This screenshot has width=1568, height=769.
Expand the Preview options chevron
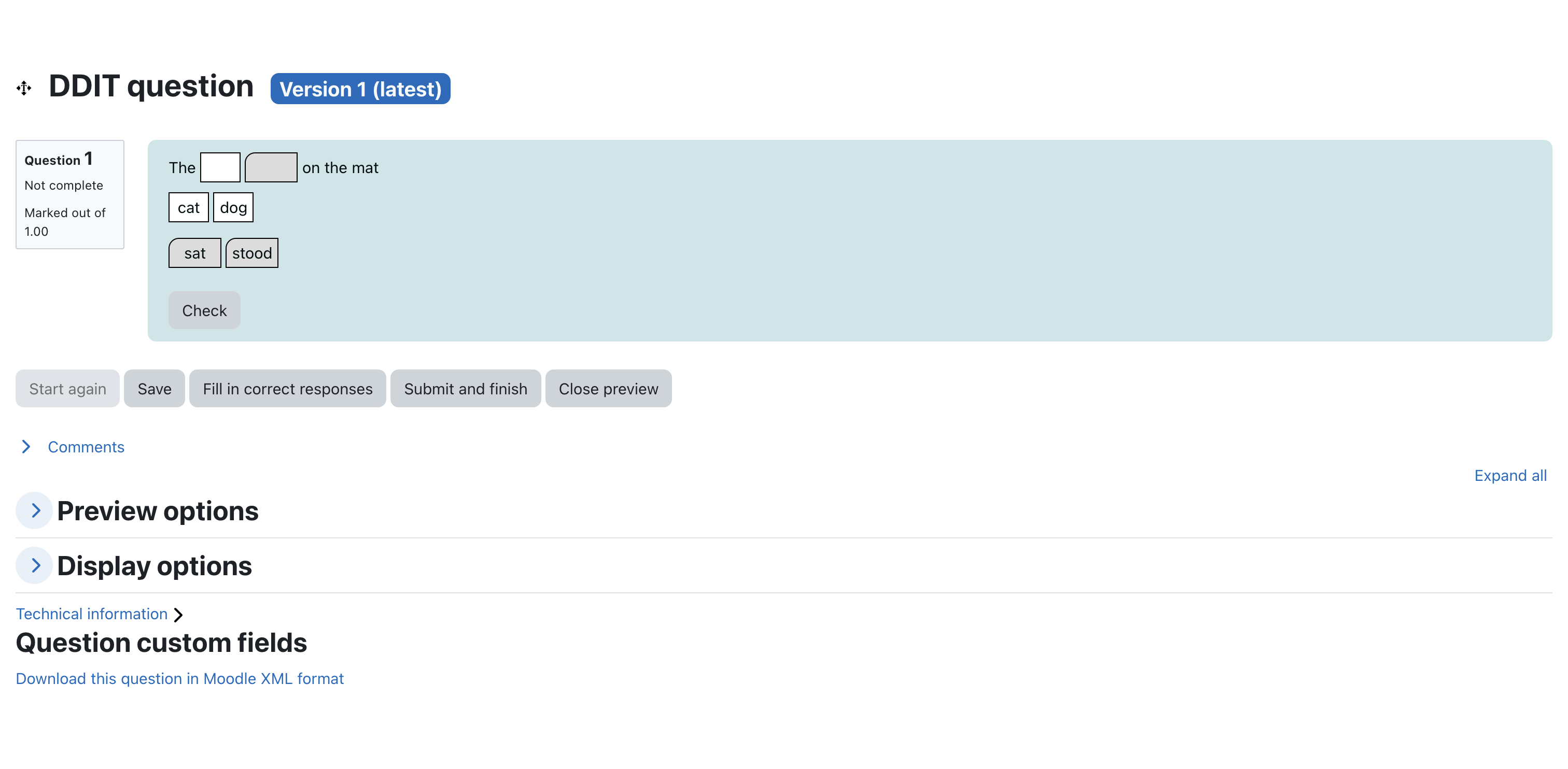[35, 510]
